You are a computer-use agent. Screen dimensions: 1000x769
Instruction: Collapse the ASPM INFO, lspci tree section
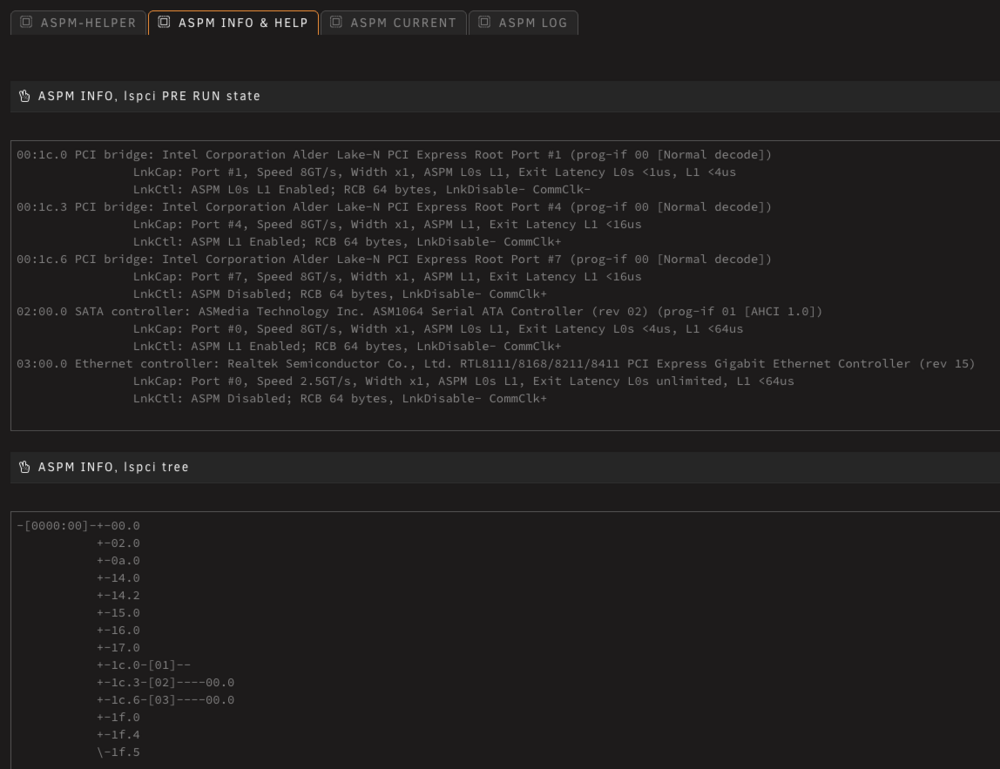(505, 467)
